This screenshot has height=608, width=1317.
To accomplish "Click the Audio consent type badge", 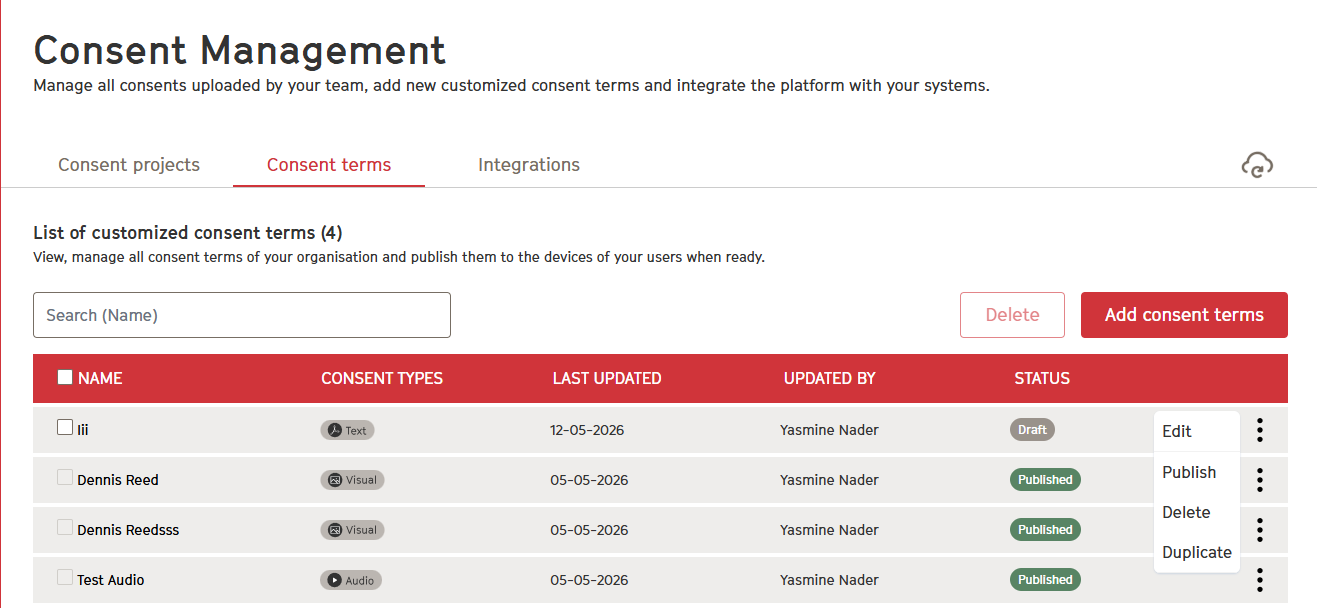I will (x=351, y=580).
